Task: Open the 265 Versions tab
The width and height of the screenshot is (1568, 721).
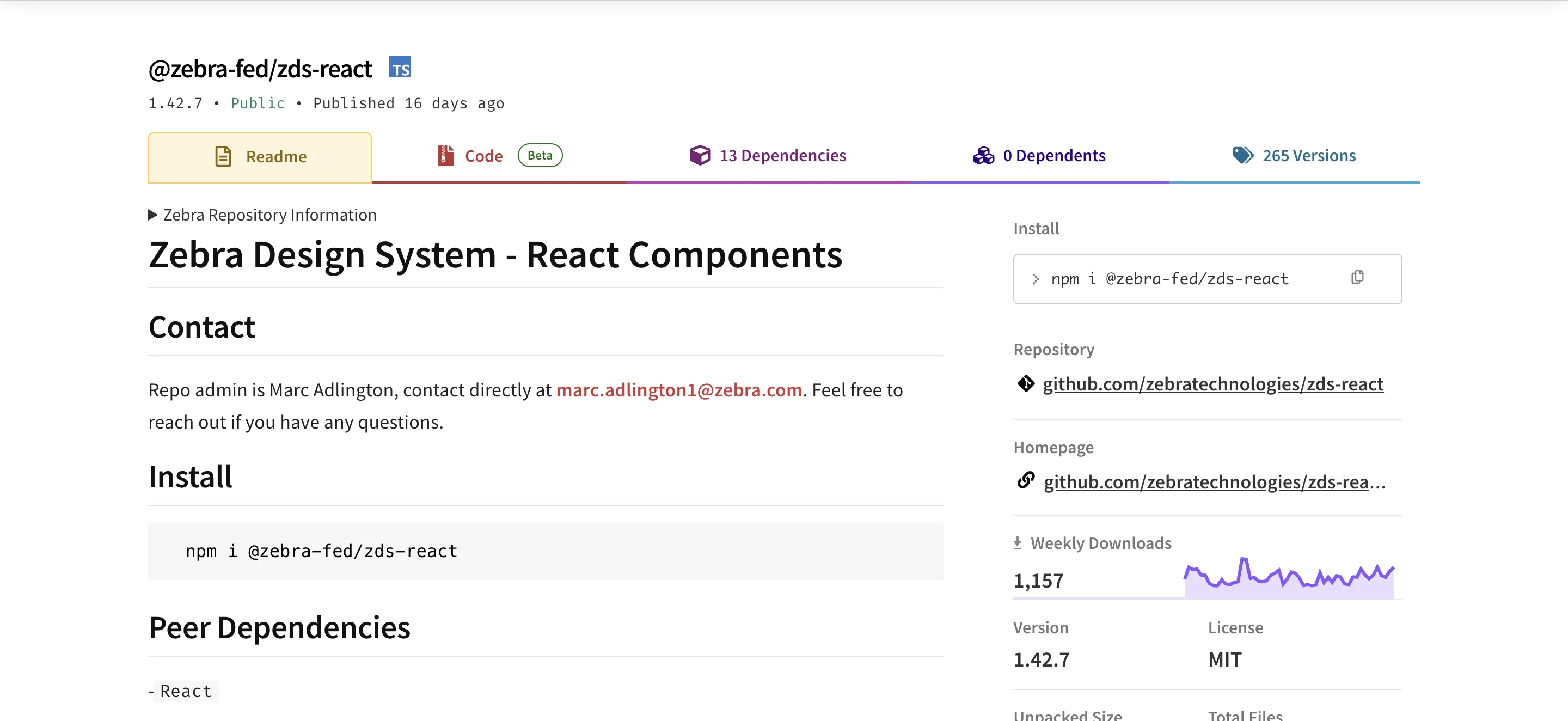Action: coord(1309,155)
